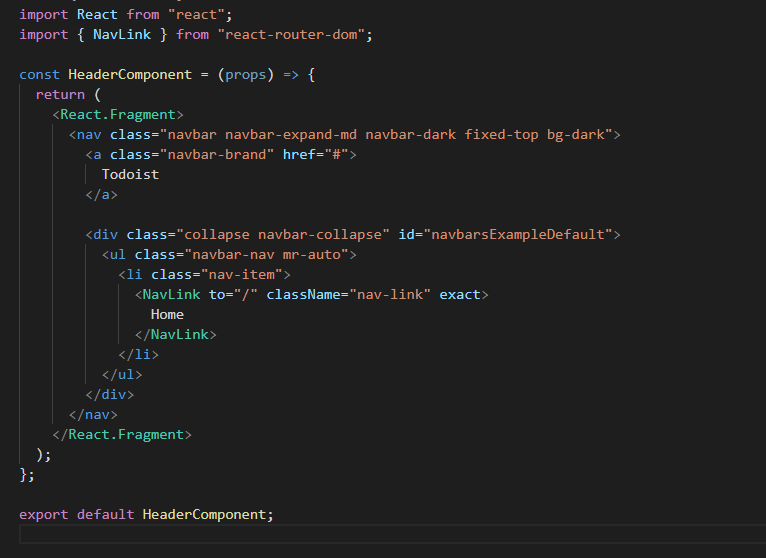The image size is (766, 558).
Task: Click the closing "</ul>" tag
Action: tap(122, 375)
